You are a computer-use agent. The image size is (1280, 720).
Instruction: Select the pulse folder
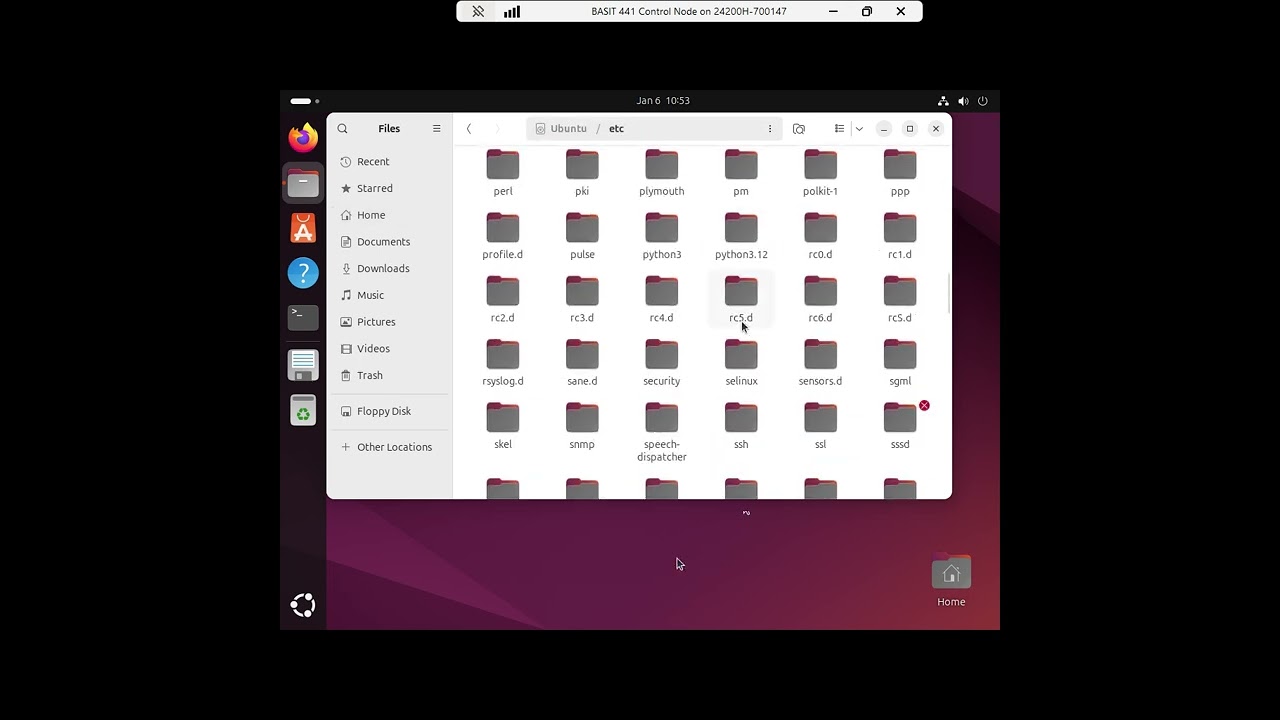point(582,236)
